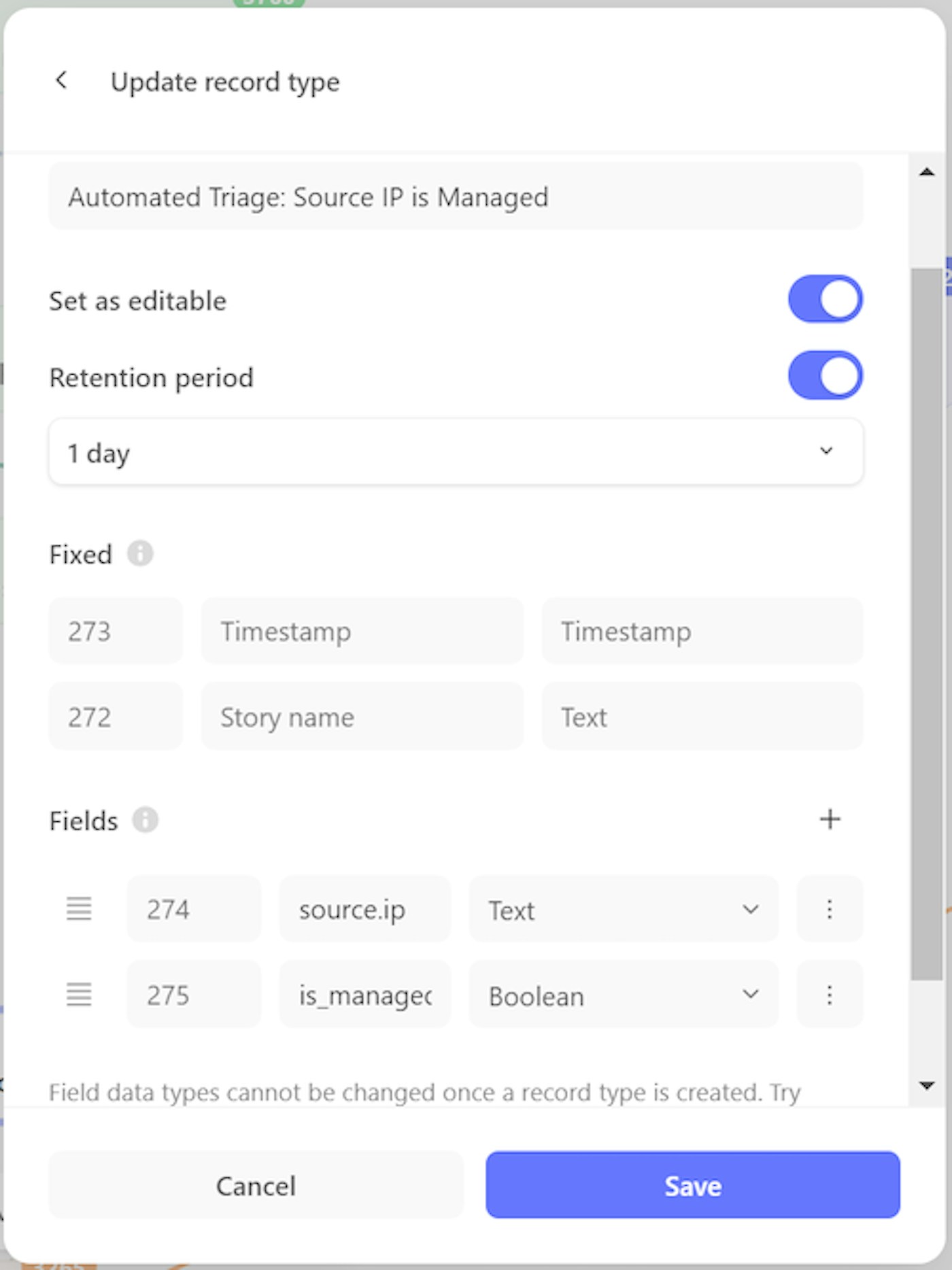This screenshot has height=1270, width=952.
Task: Toggle the Set as editable switch
Action: pyautogui.click(x=825, y=299)
